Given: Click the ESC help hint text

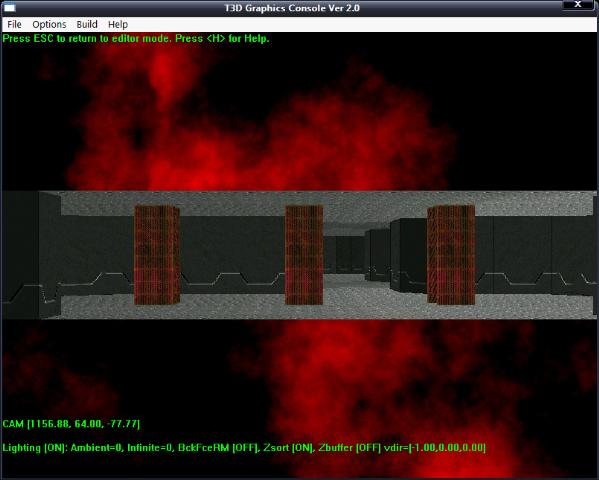Looking at the screenshot, I should pos(136,39).
